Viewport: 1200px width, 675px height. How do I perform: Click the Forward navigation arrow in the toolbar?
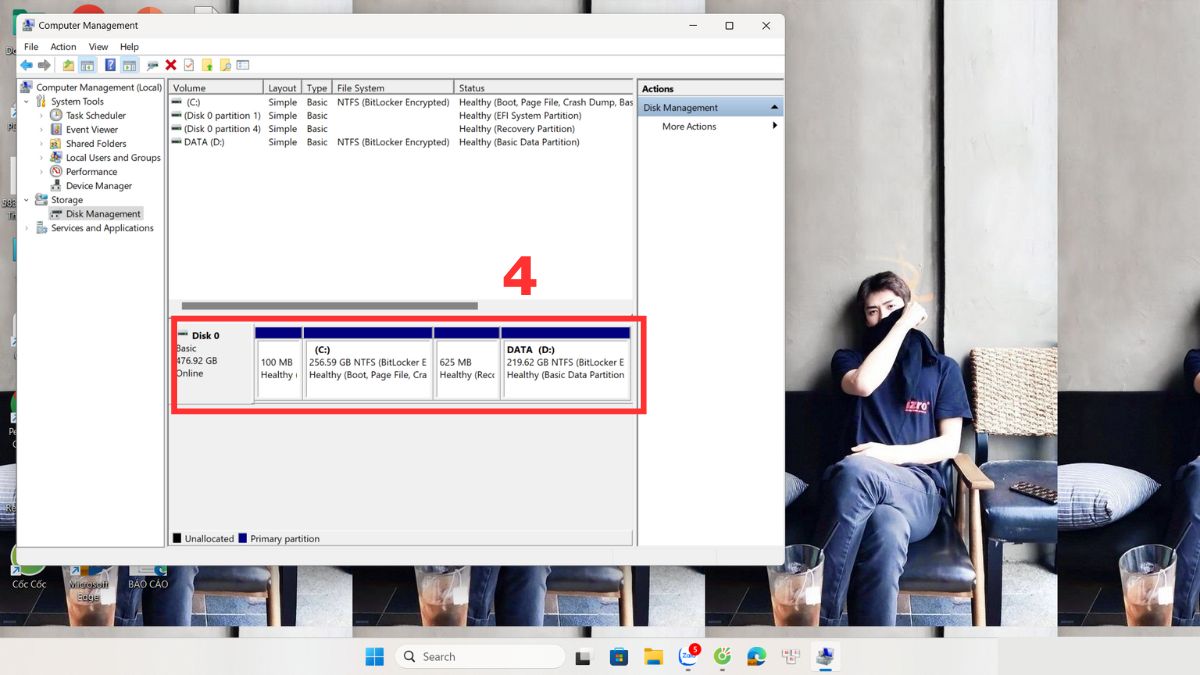click(45, 64)
